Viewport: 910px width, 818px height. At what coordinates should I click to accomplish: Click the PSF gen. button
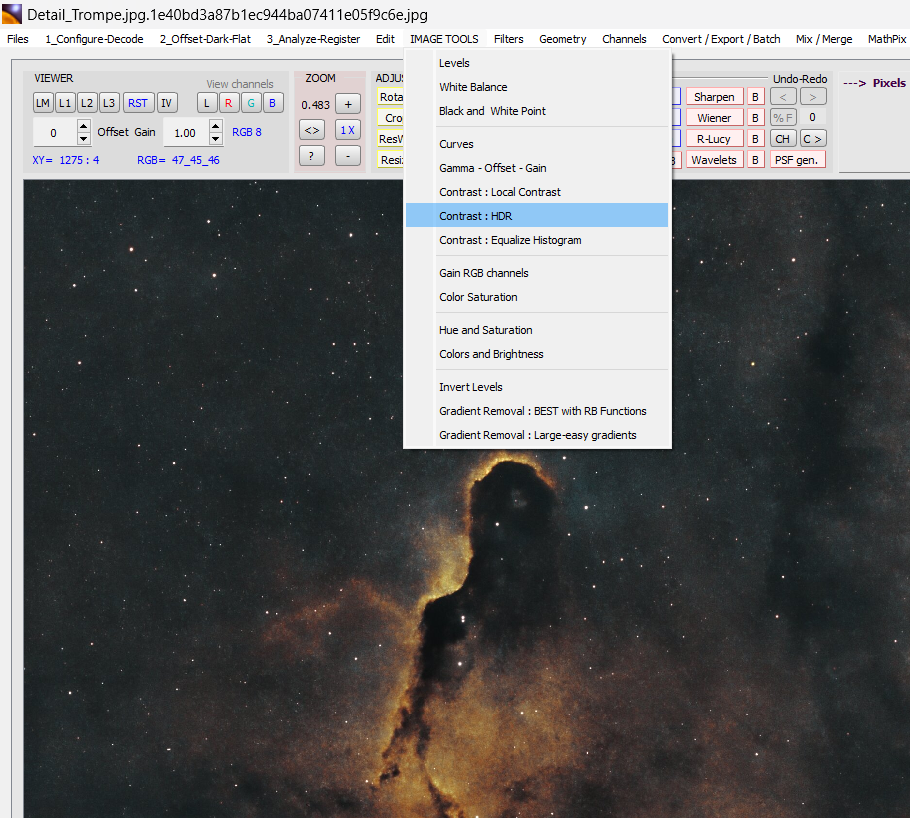tap(798, 160)
